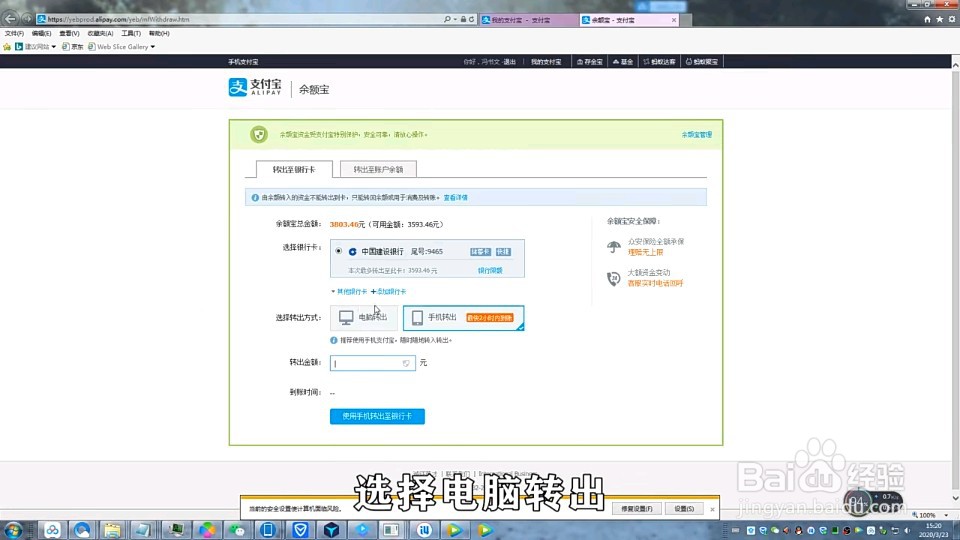Open the WeChat taskbar icon
This screenshot has height=540, width=960.
coord(238,530)
